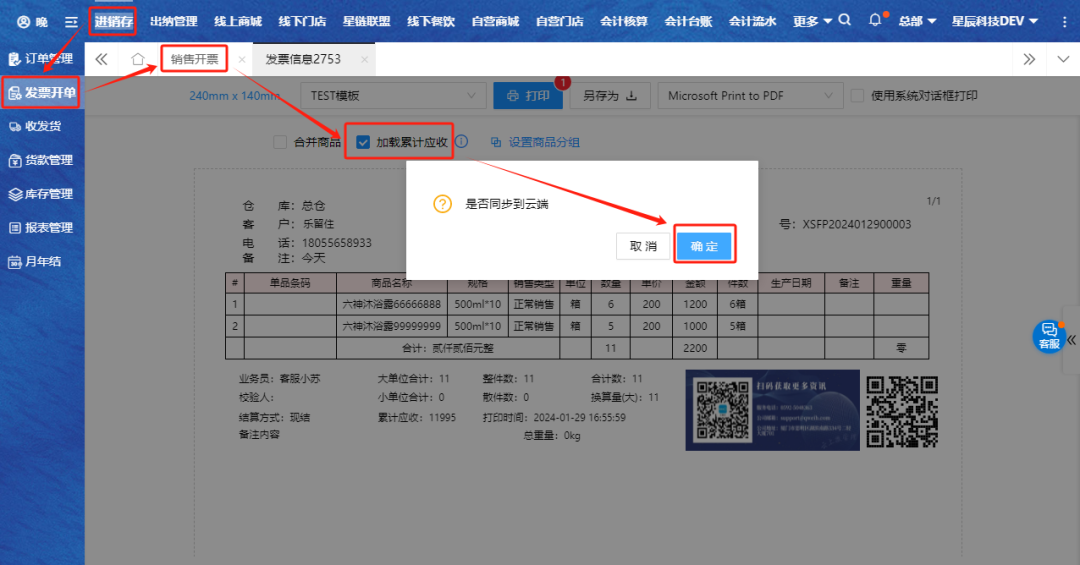Screen dimensions: 1080x565
Task: Click 取消 to cancel the dialog
Action: [643, 246]
